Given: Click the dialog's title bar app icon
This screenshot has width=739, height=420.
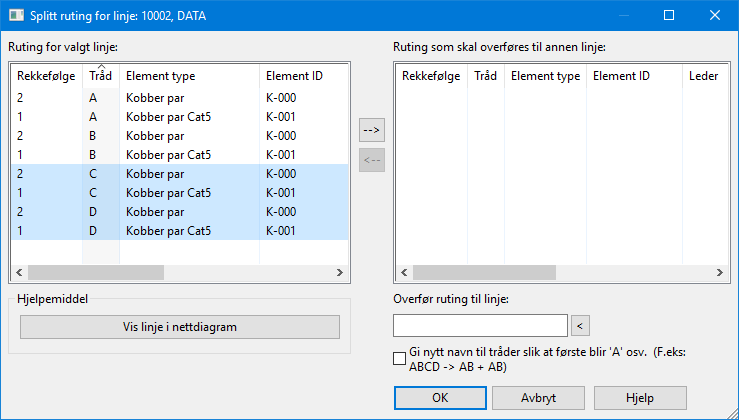Looking at the screenshot, I should (16, 16).
